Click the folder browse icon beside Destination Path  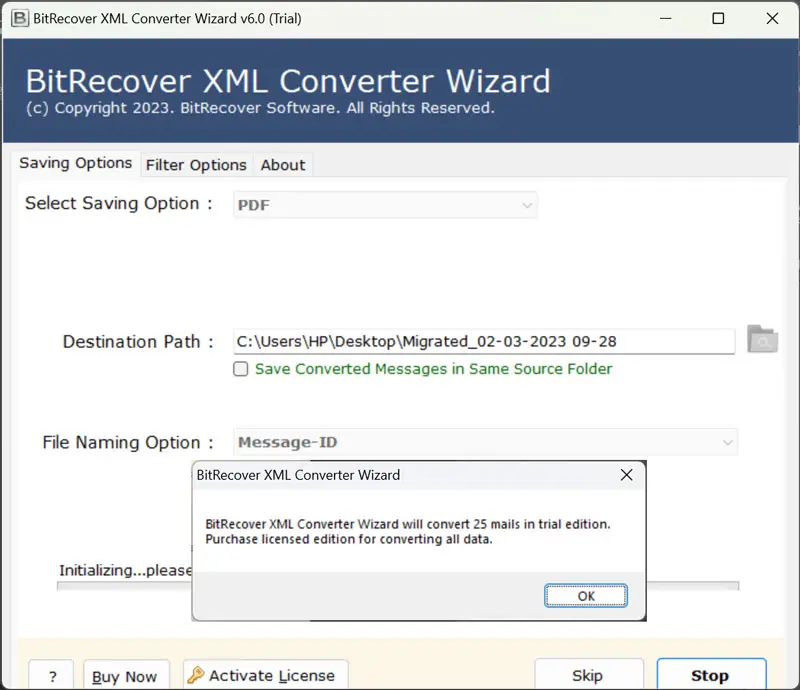click(762, 341)
